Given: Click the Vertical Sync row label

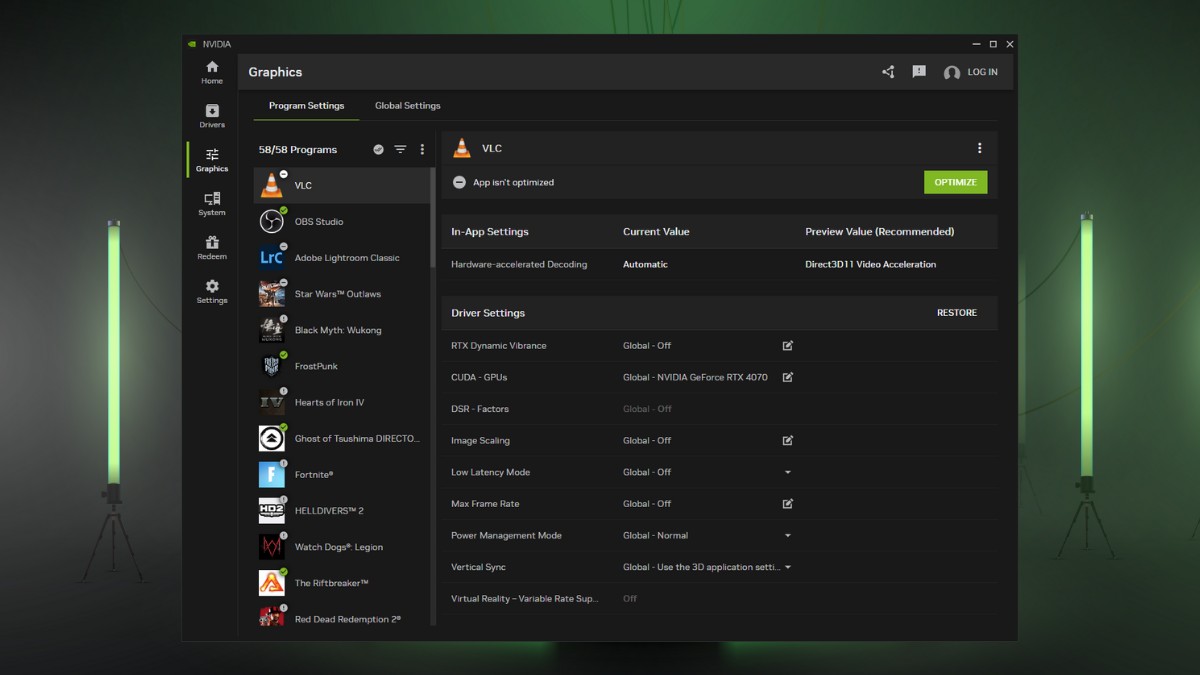Looking at the screenshot, I should (479, 567).
